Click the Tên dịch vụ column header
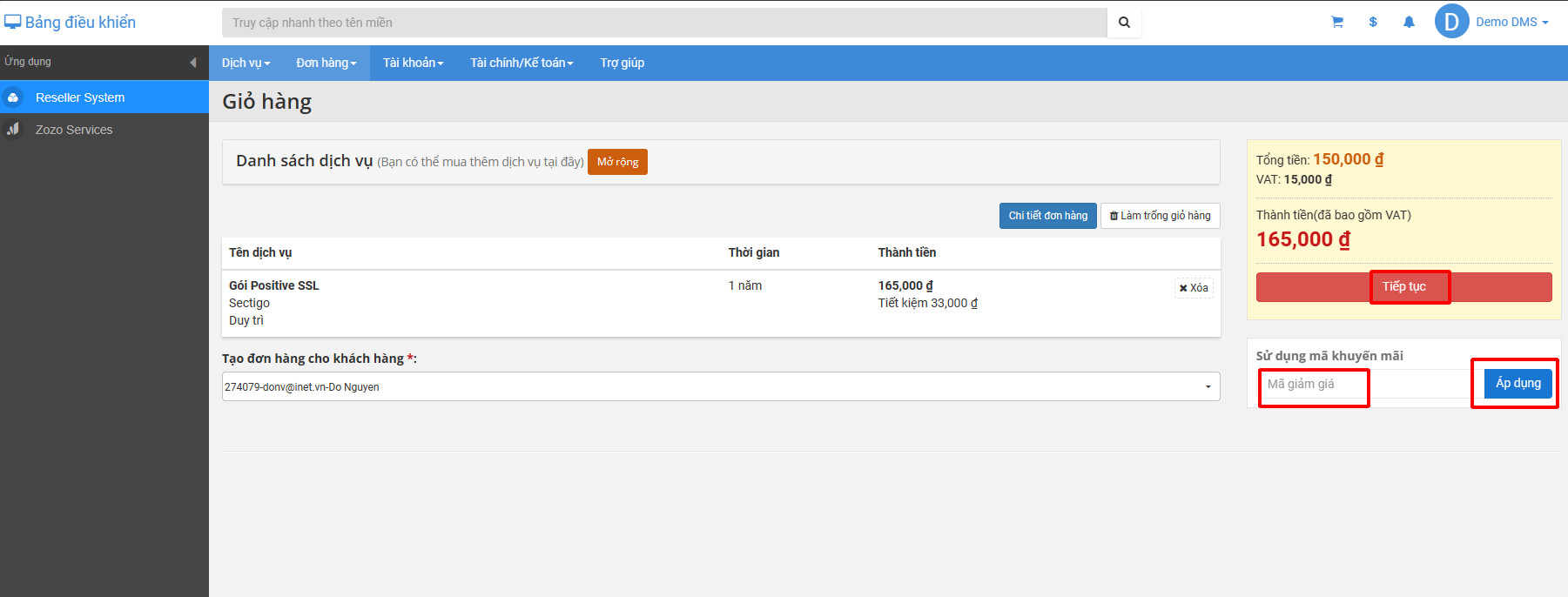The image size is (1568, 597). (x=260, y=252)
